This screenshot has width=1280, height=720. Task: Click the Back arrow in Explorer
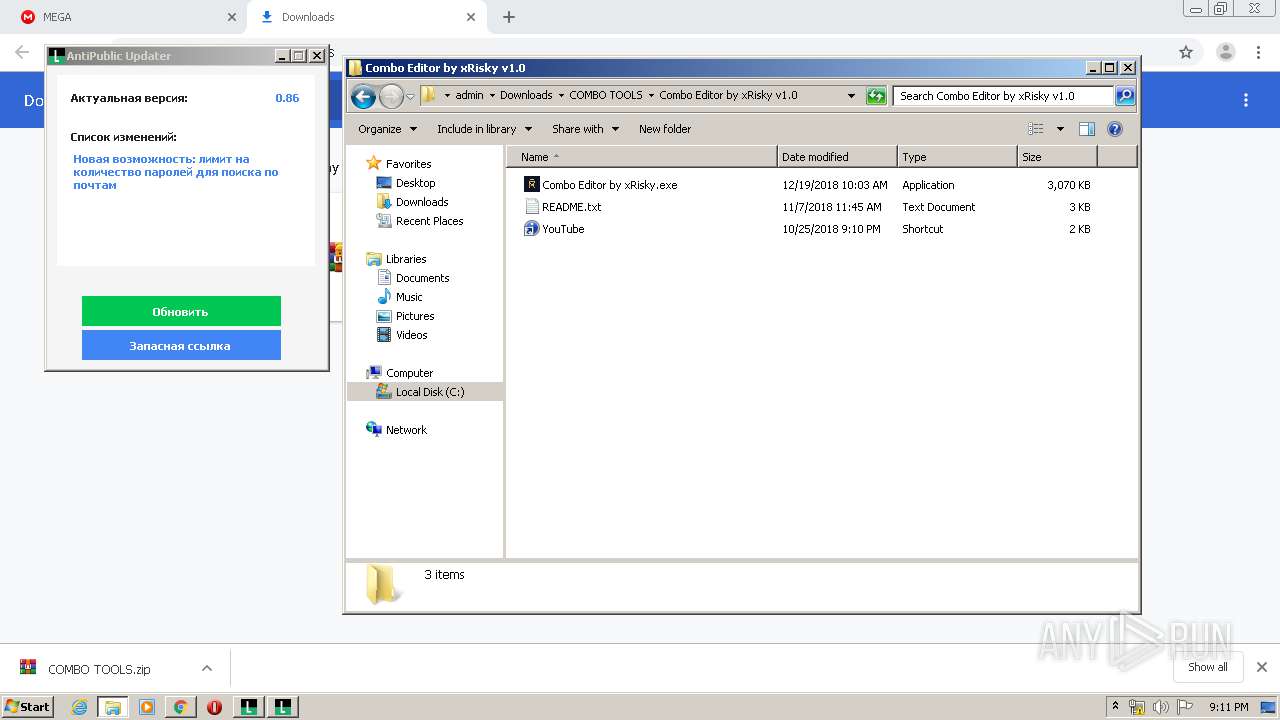point(363,96)
